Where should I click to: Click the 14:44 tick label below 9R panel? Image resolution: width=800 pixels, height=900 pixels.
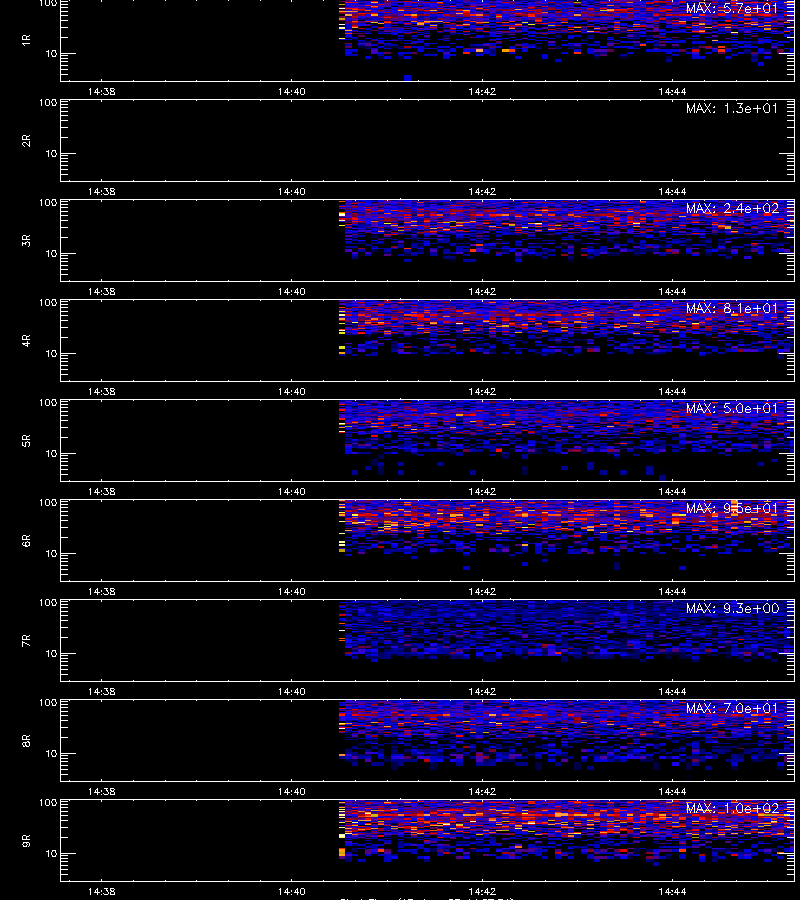(672, 892)
